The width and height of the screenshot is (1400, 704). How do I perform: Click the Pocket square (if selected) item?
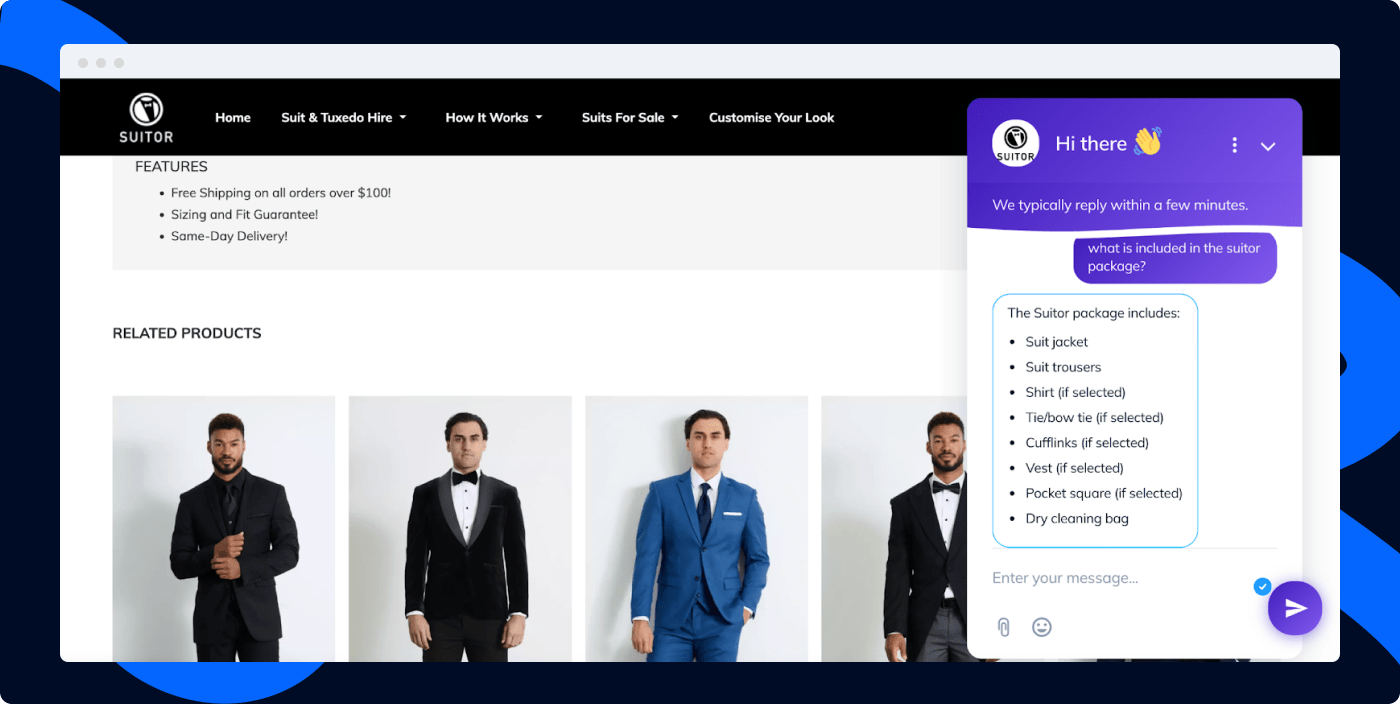(x=1104, y=493)
